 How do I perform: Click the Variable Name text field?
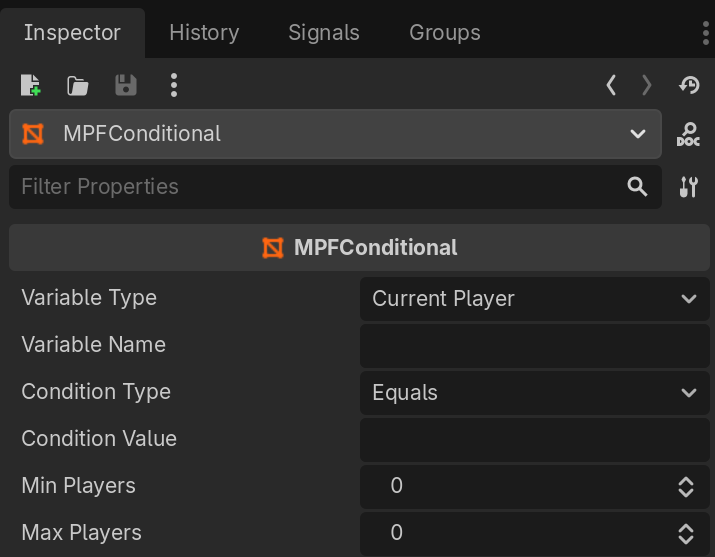534,345
